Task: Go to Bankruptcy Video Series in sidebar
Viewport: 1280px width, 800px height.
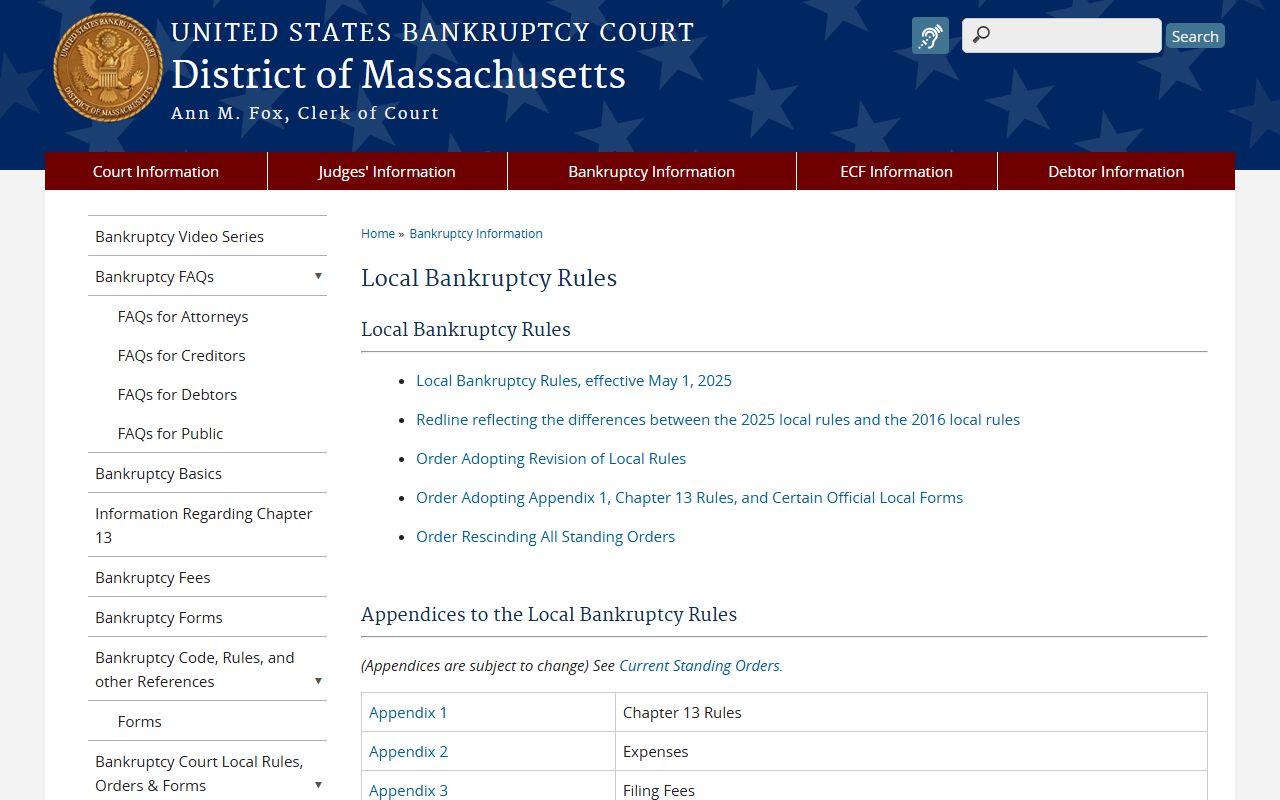Action: tap(179, 236)
